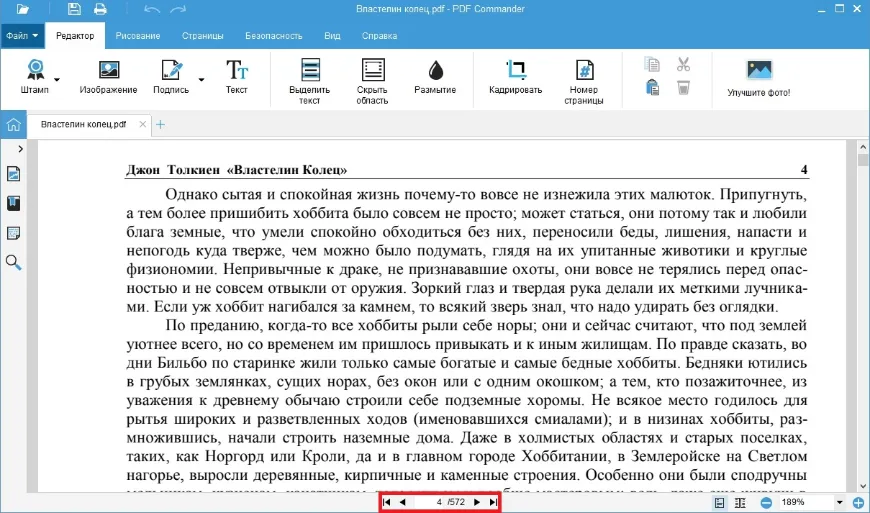Click the Улучшите фото! button
Screen dimensions: 870x513
click(x=758, y=78)
